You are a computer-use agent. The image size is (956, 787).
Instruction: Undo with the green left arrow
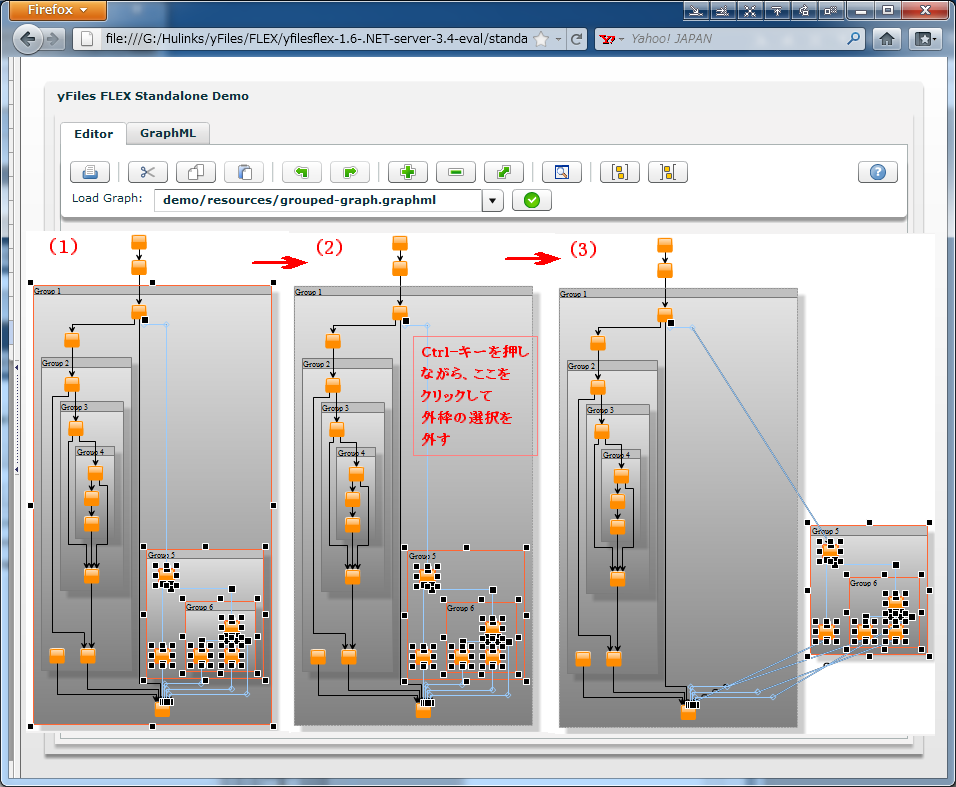[x=302, y=173]
